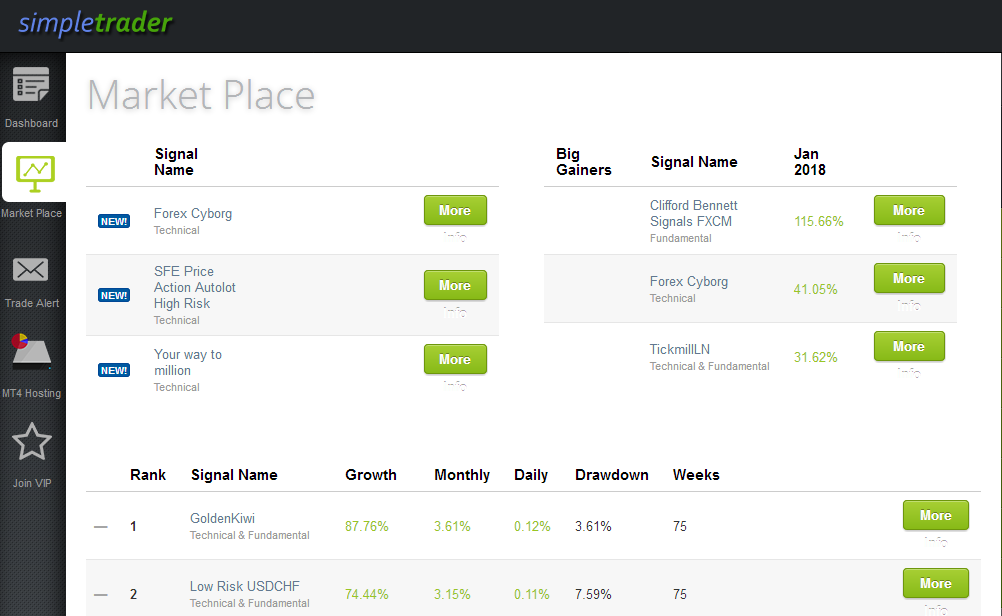Click More for Clifford Bennett Signals FXCM

909,210
